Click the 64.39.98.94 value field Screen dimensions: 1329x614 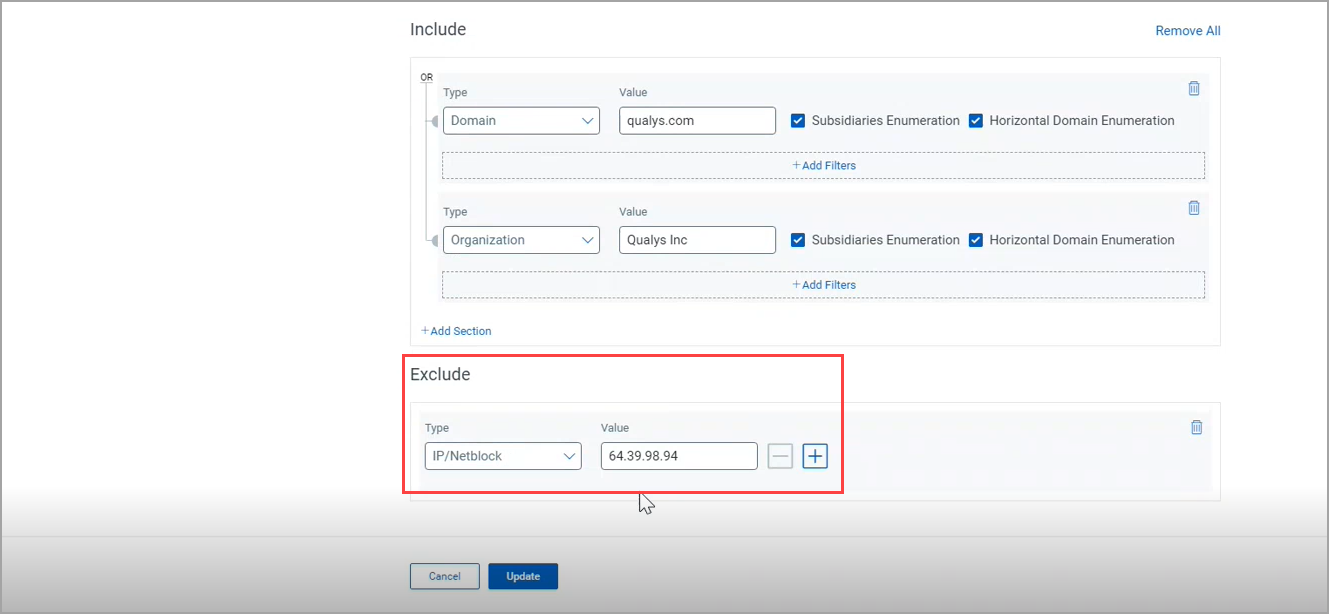(x=679, y=456)
